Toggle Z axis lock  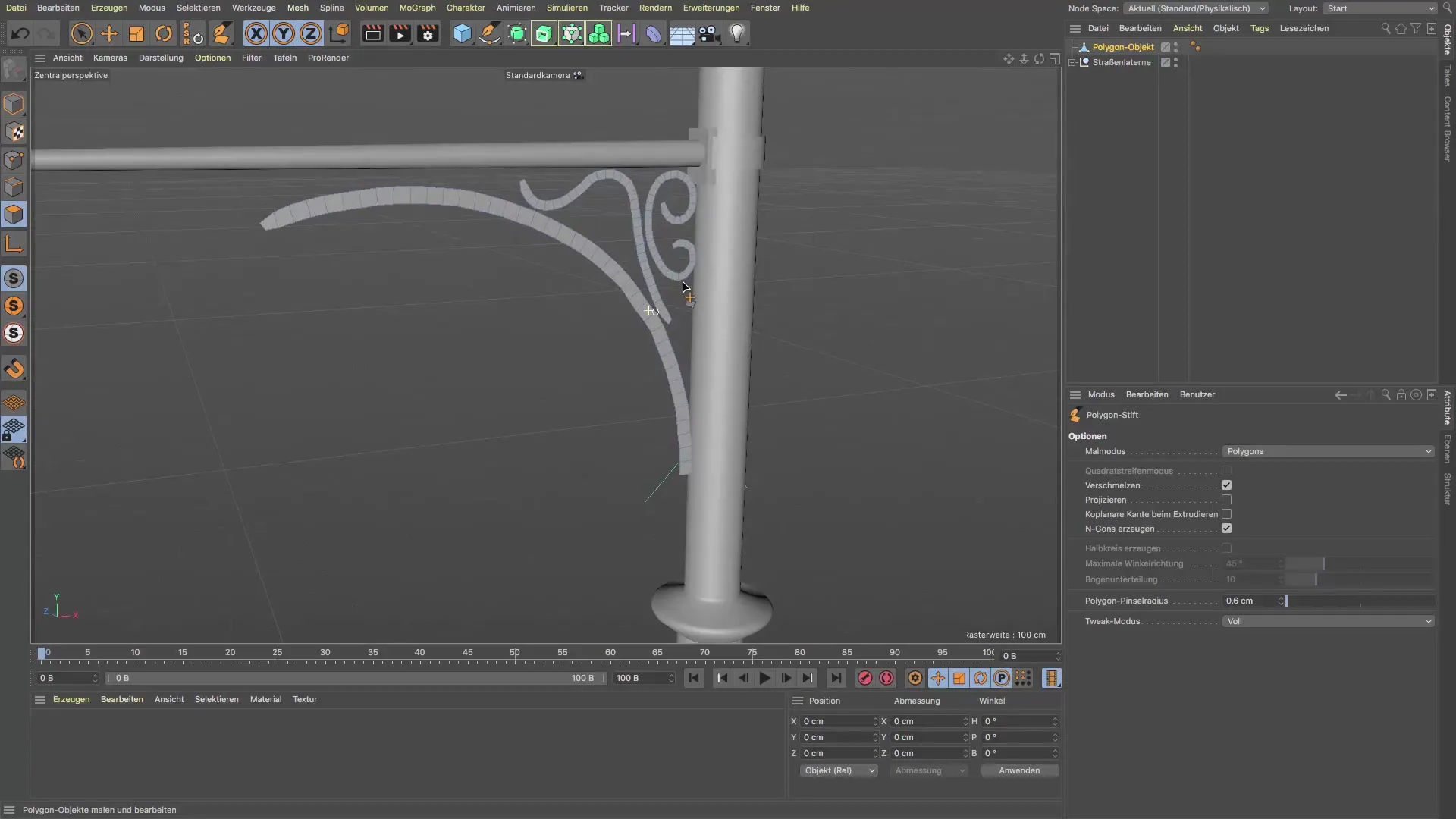coord(311,33)
